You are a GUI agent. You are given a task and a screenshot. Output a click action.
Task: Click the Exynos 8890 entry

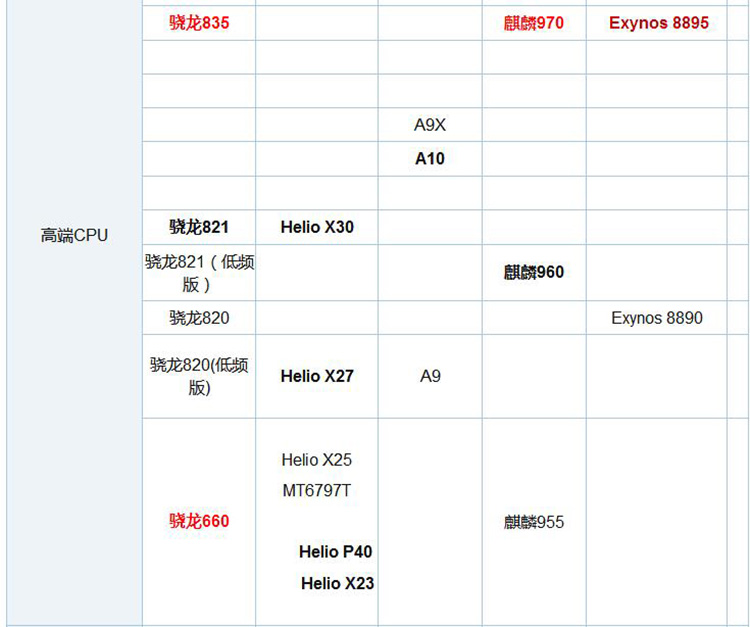[x=657, y=318]
